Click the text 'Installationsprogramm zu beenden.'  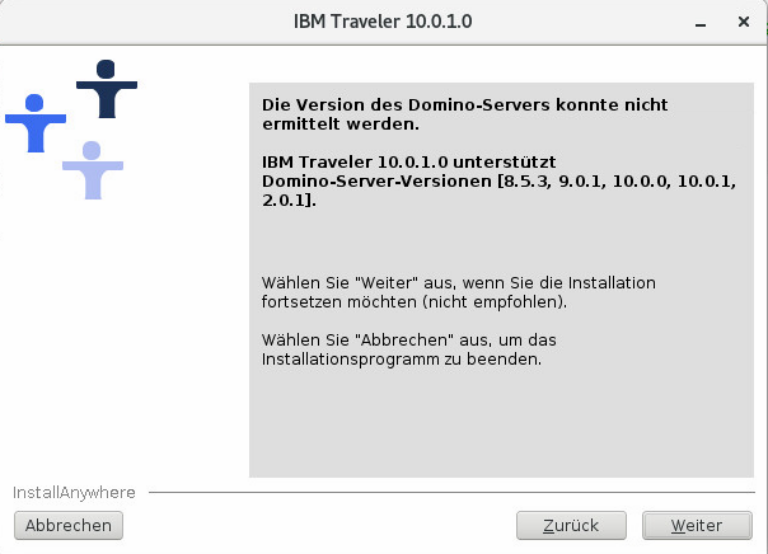(402, 359)
